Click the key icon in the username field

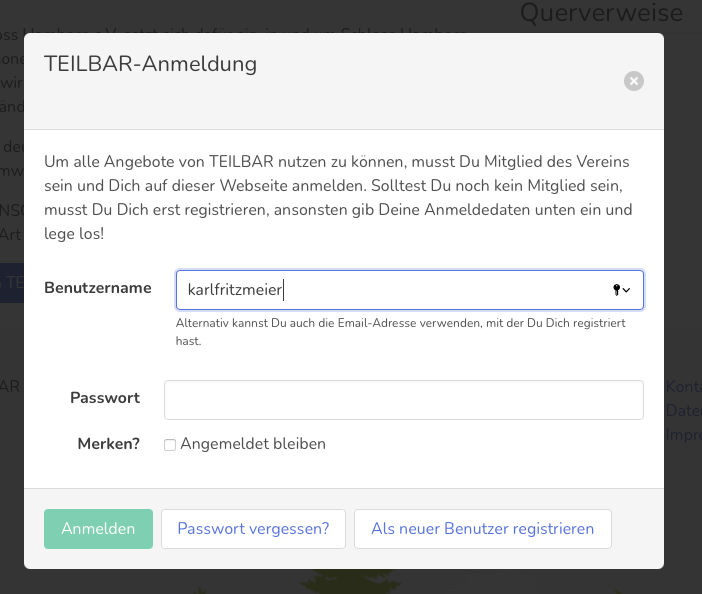coord(616,290)
